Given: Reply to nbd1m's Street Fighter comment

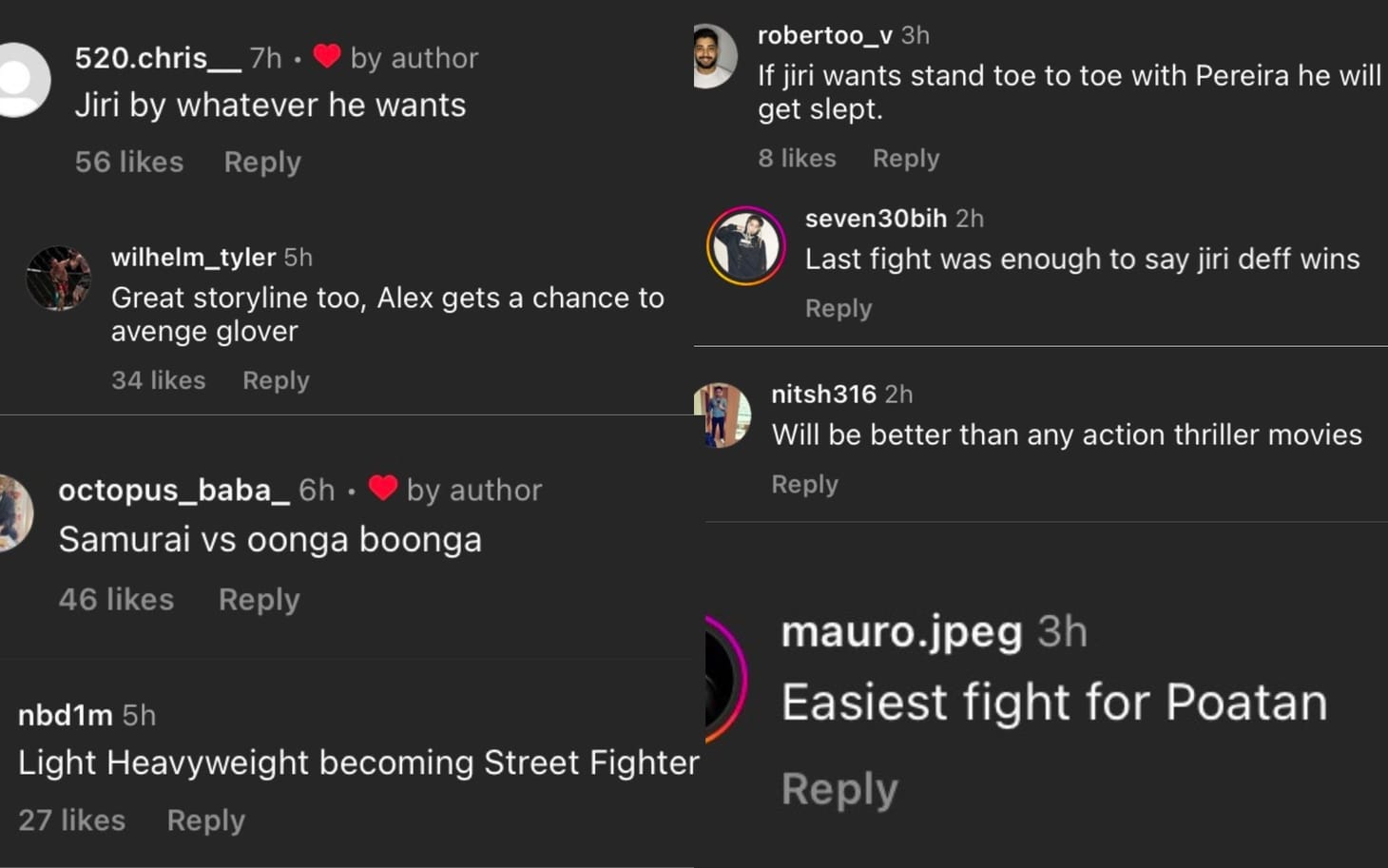Looking at the screenshot, I should (205, 820).
